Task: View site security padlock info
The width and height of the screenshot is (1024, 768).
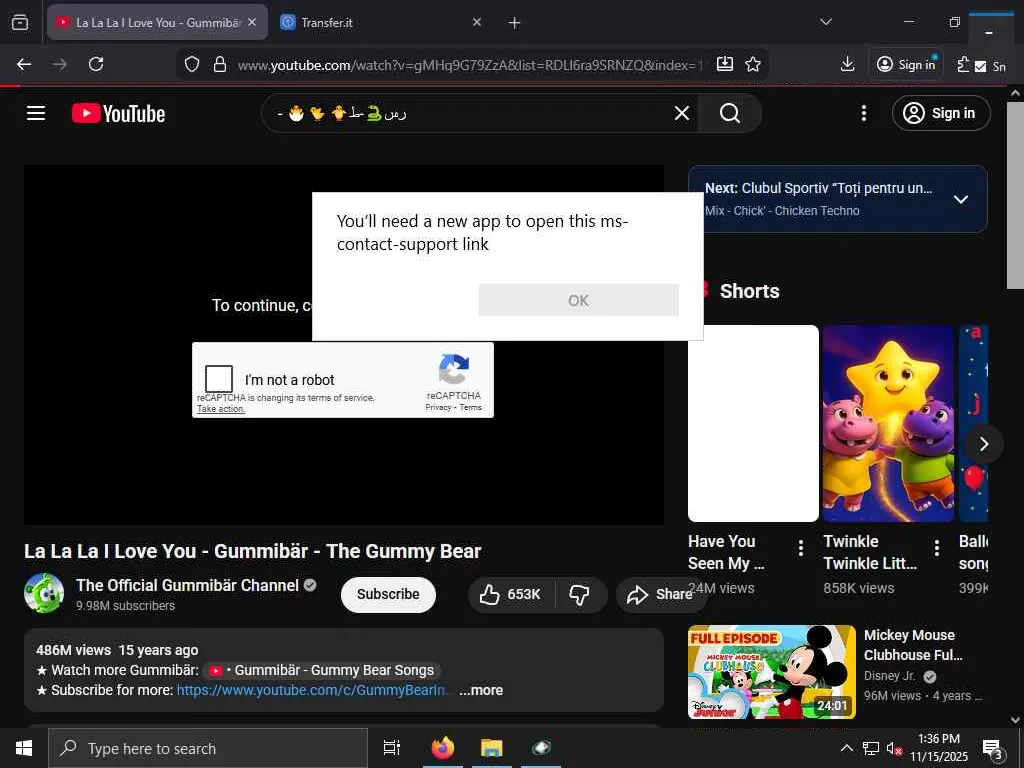Action: click(220, 64)
